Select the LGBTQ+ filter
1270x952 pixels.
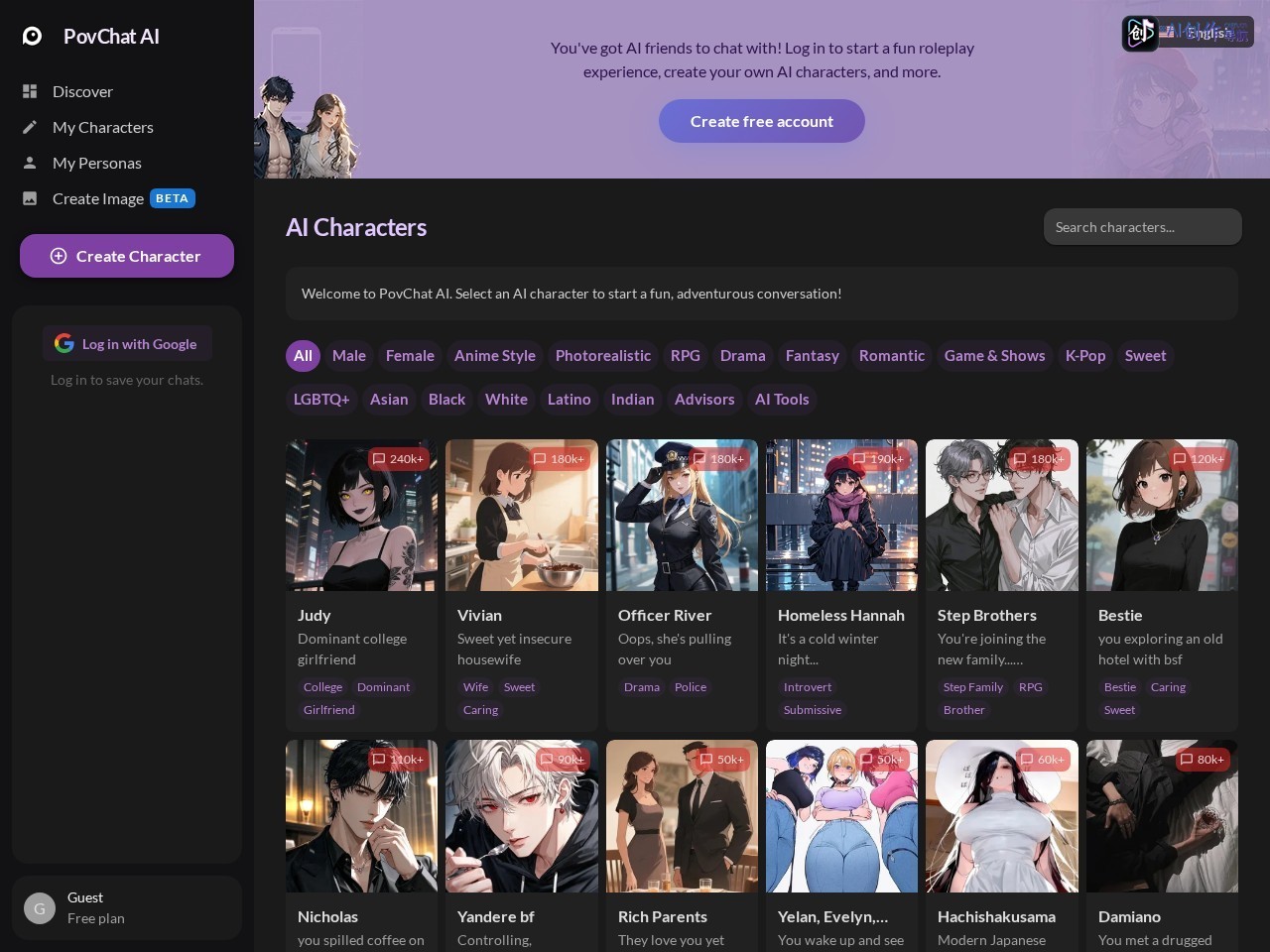(x=321, y=399)
